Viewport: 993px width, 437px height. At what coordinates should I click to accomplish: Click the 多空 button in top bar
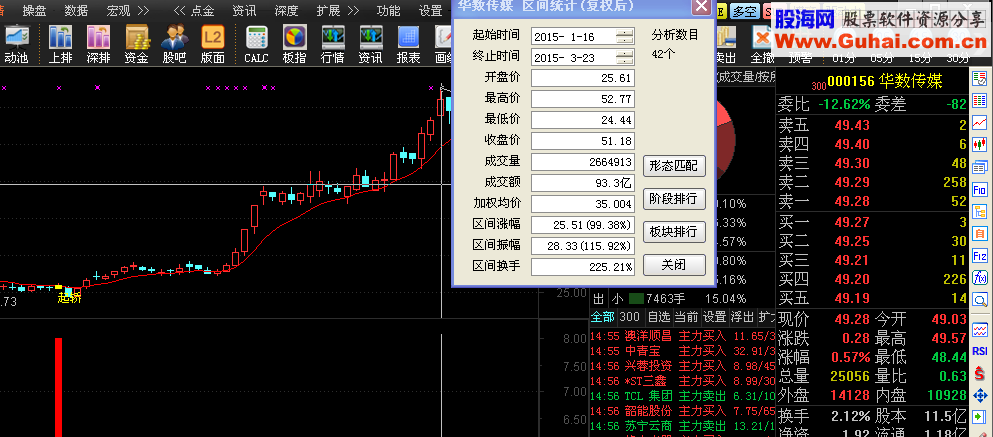click(x=745, y=11)
